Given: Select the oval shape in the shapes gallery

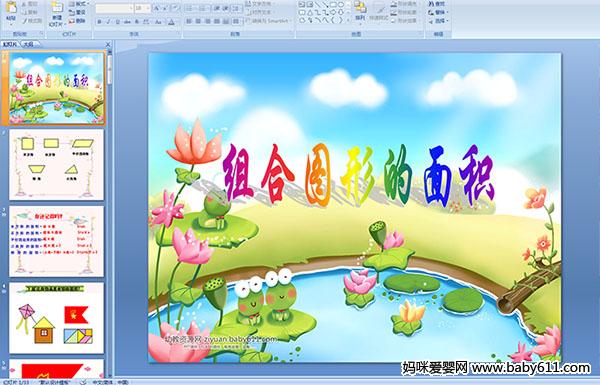Looking at the screenshot, I should pyautogui.click(x=341, y=5).
